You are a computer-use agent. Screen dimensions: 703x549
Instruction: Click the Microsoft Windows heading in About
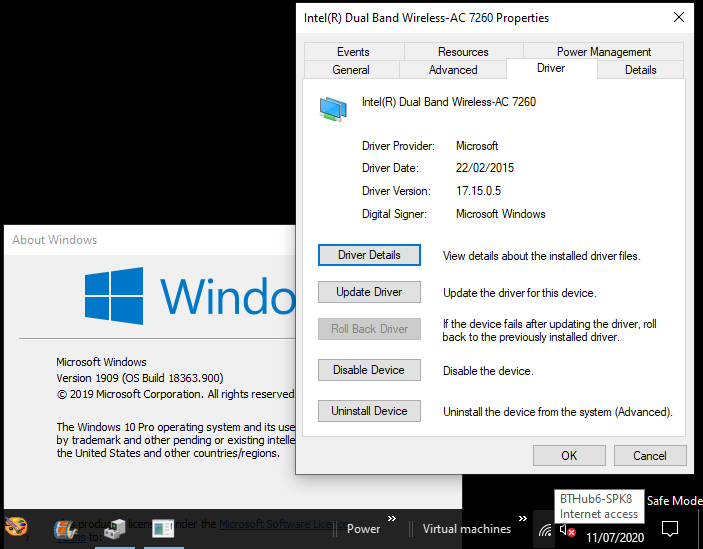(101, 362)
